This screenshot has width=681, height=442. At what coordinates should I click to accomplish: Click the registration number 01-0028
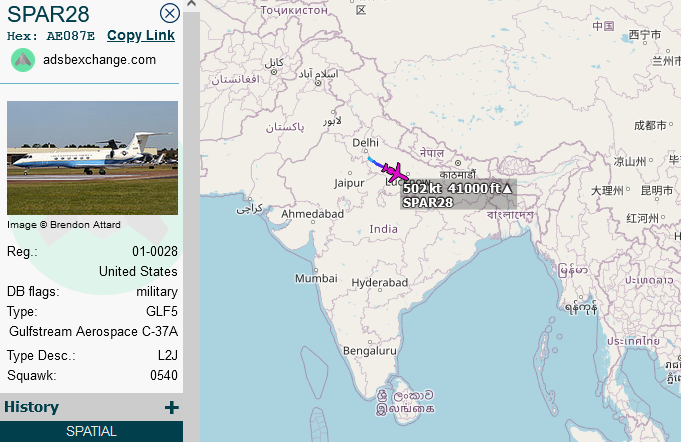(x=154, y=252)
